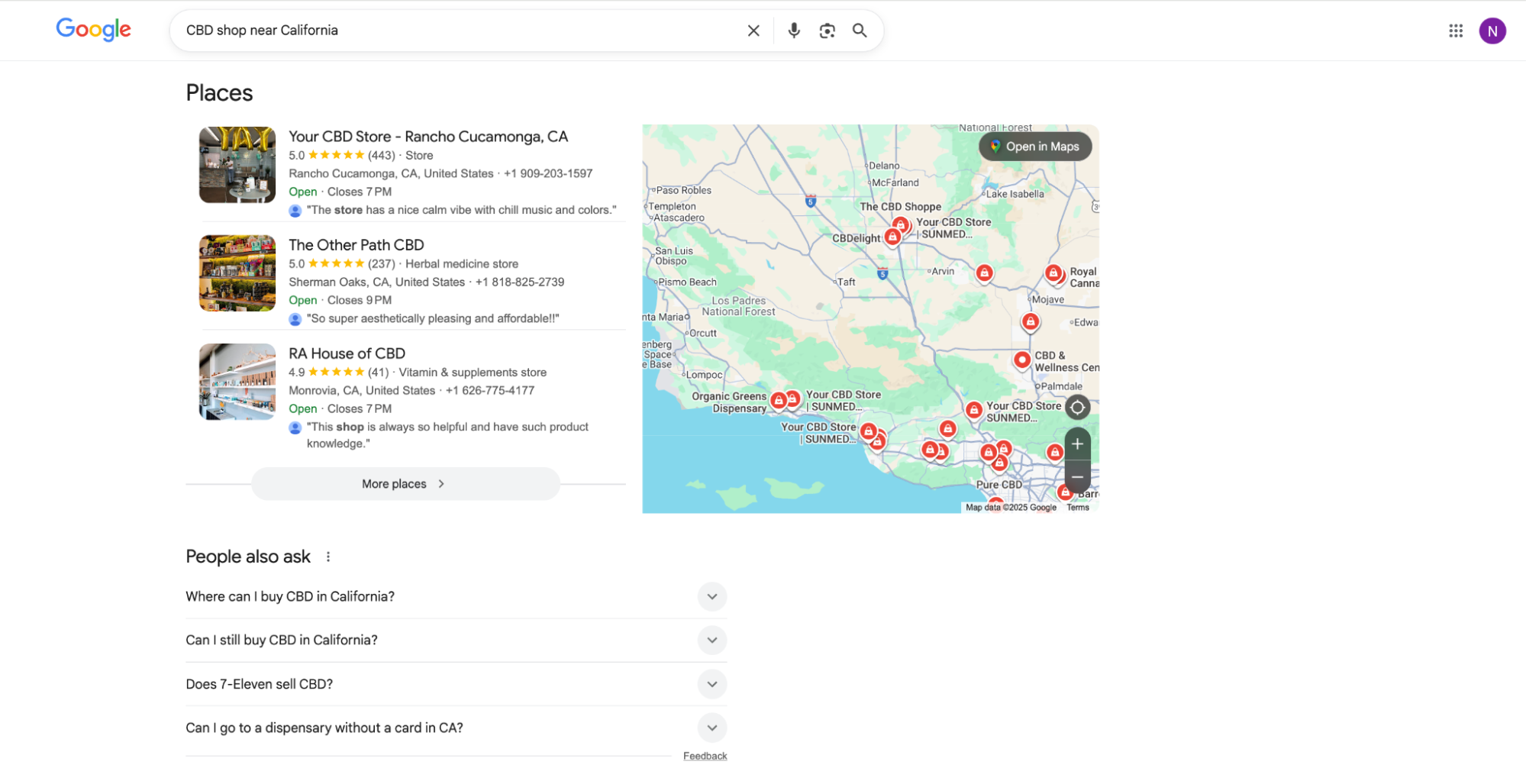The height and width of the screenshot is (784, 1526).
Task: Click the show-my-location icon on the map
Action: pyautogui.click(x=1077, y=407)
